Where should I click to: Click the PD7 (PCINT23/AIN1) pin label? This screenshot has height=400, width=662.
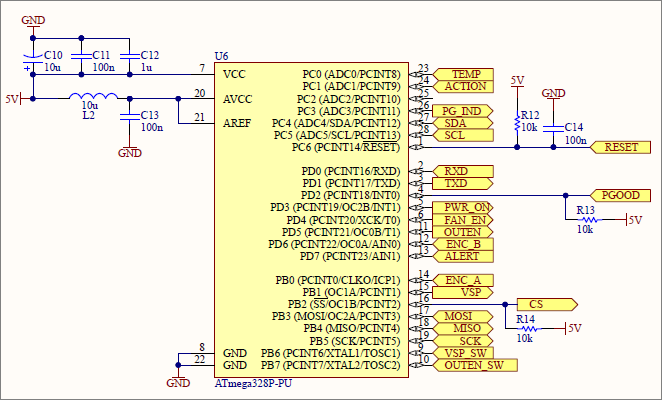(x=350, y=256)
